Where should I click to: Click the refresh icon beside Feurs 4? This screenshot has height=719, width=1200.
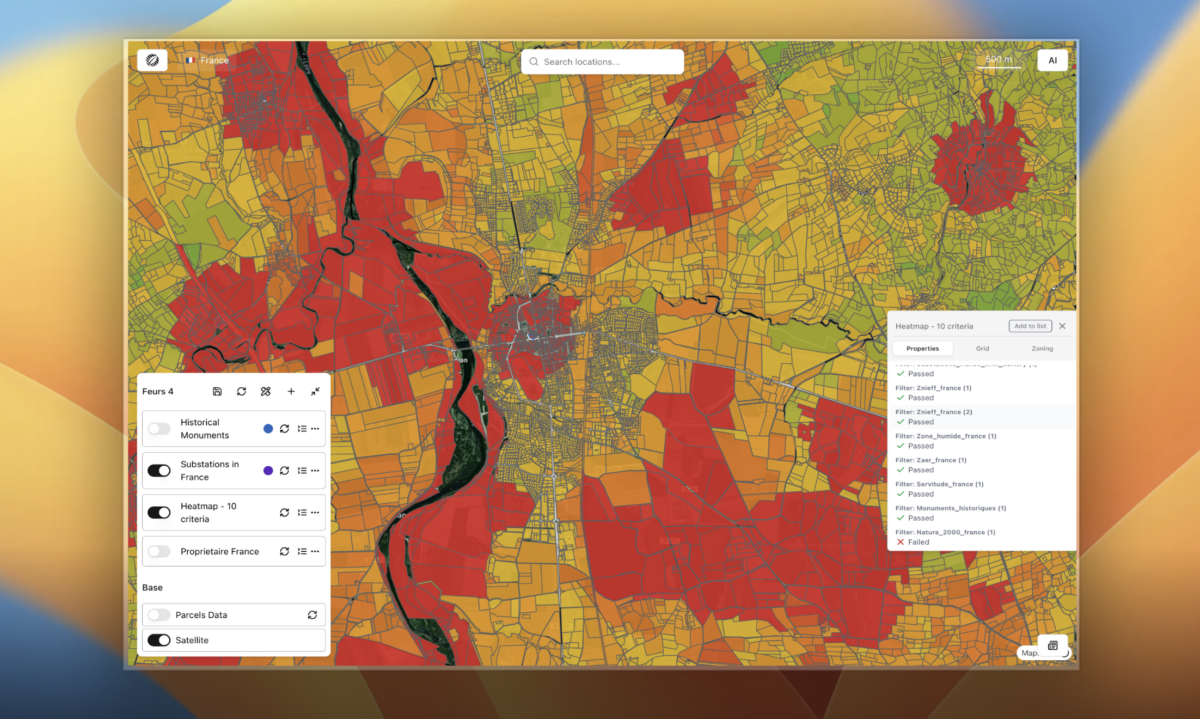241,392
